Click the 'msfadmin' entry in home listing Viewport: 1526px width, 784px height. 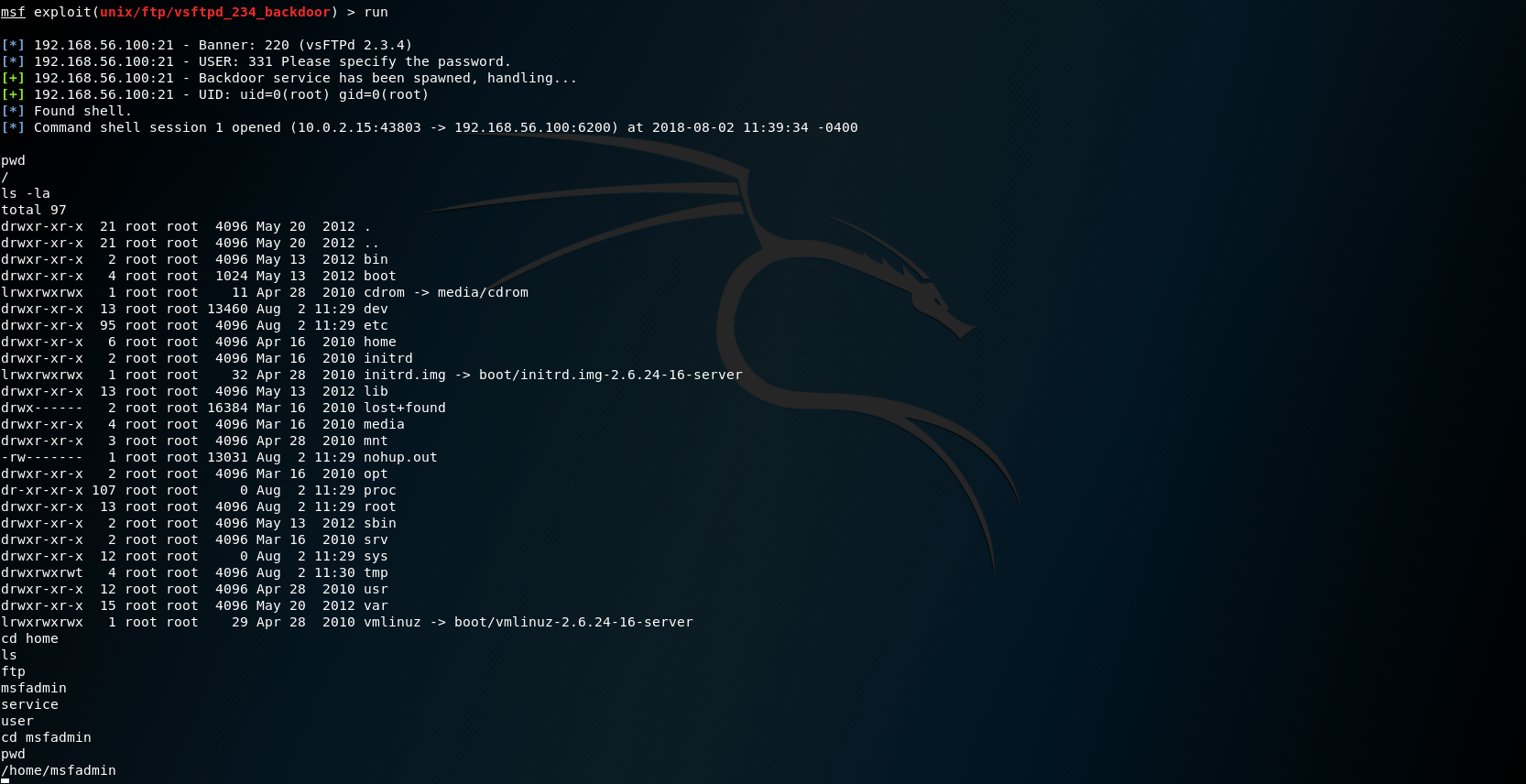pyautogui.click(x=34, y=688)
